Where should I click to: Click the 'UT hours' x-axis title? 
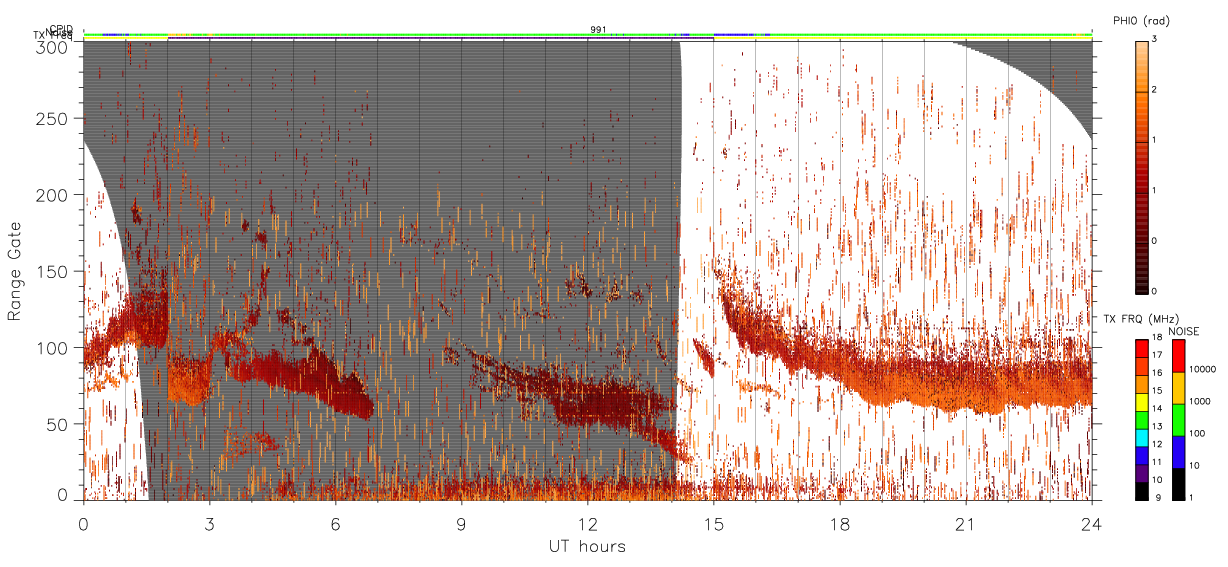[586, 546]
